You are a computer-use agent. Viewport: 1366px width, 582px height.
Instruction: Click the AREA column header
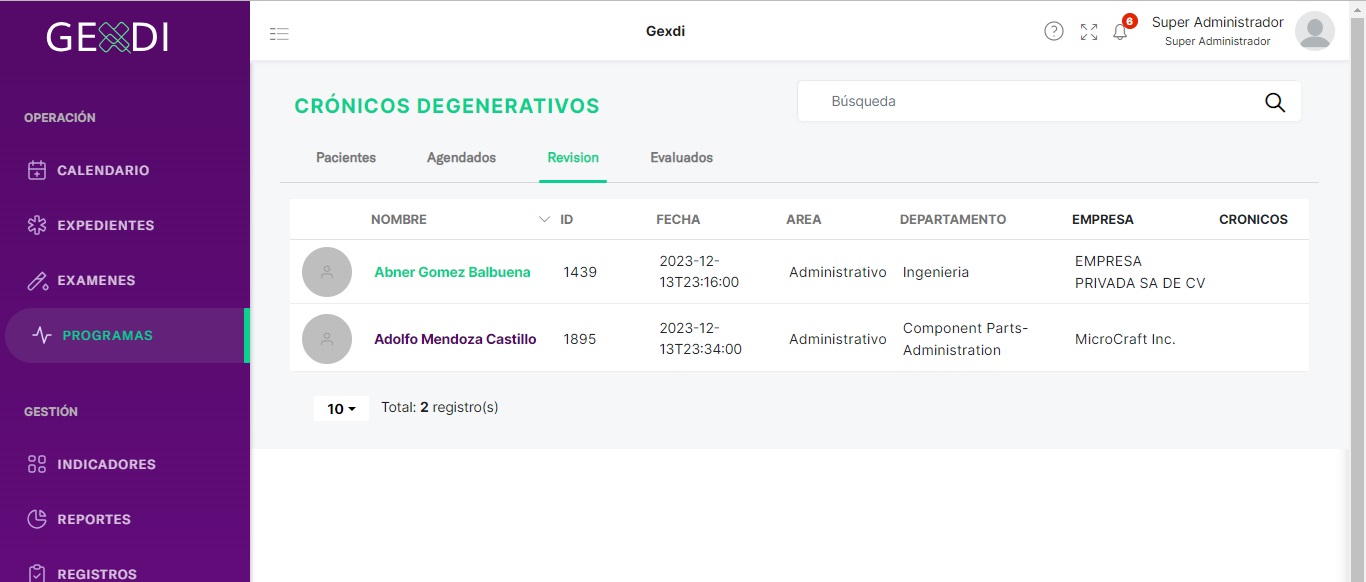point(804,219)
